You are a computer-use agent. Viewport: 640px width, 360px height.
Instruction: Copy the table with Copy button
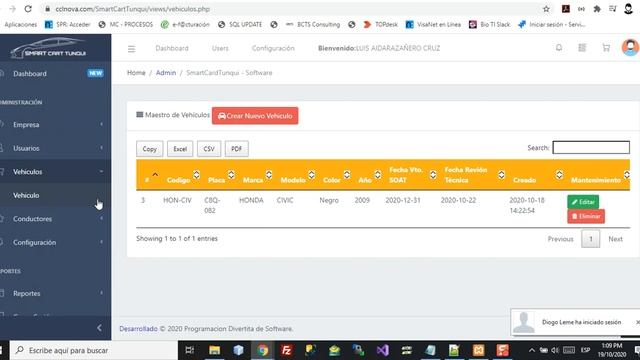coord(149,149)
